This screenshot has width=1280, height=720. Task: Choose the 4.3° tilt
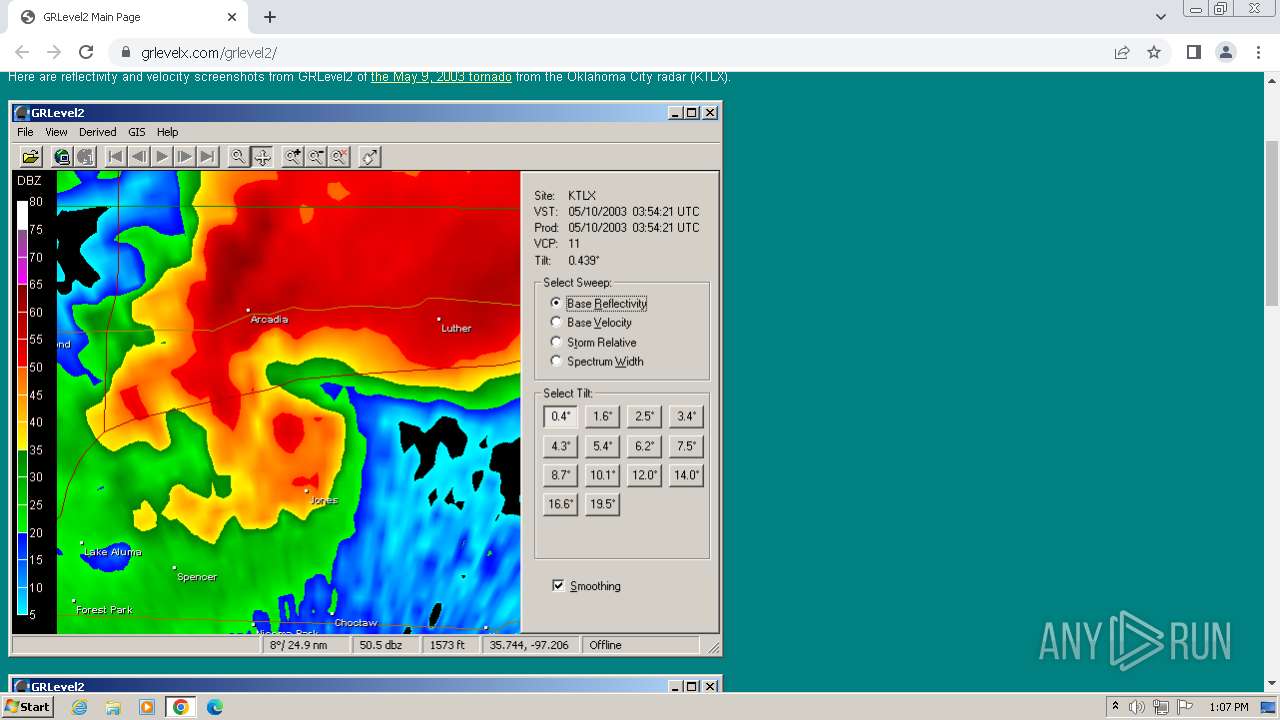click(x=561, y=446)
